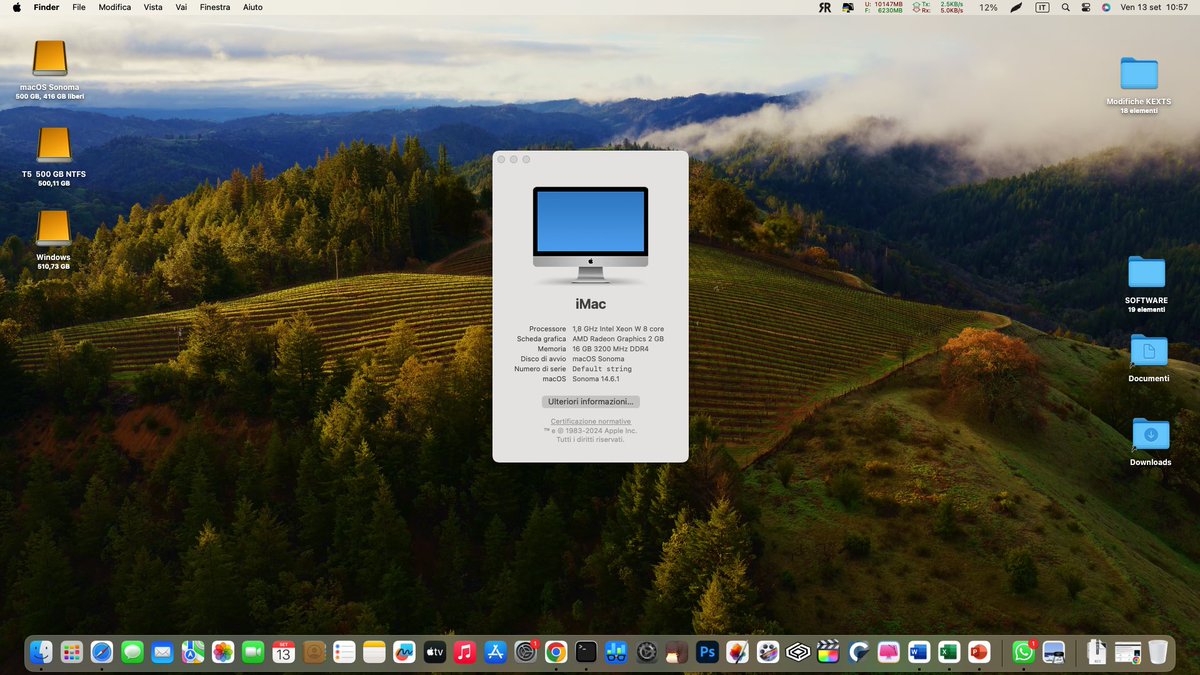The image size is (1200, 675).
Task: Open Final Cut Pro in the Dock
Action: coord(828,652)
